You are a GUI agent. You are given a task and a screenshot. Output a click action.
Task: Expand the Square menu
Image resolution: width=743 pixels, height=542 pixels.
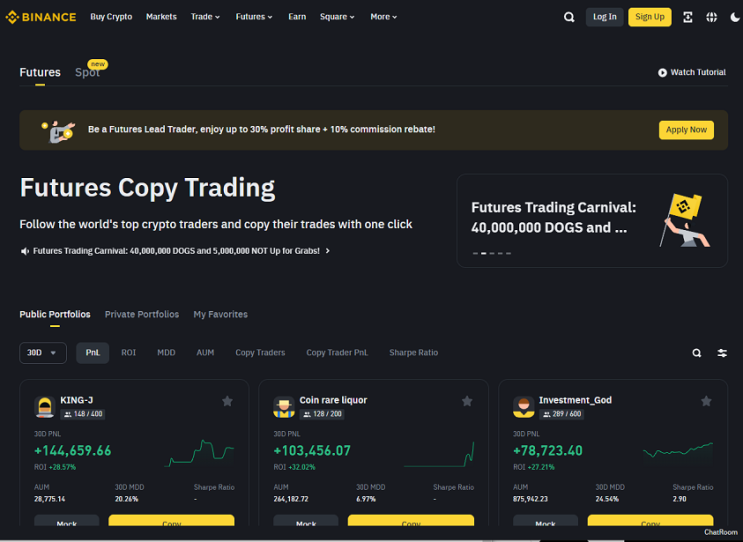click(x=337, y=17)
